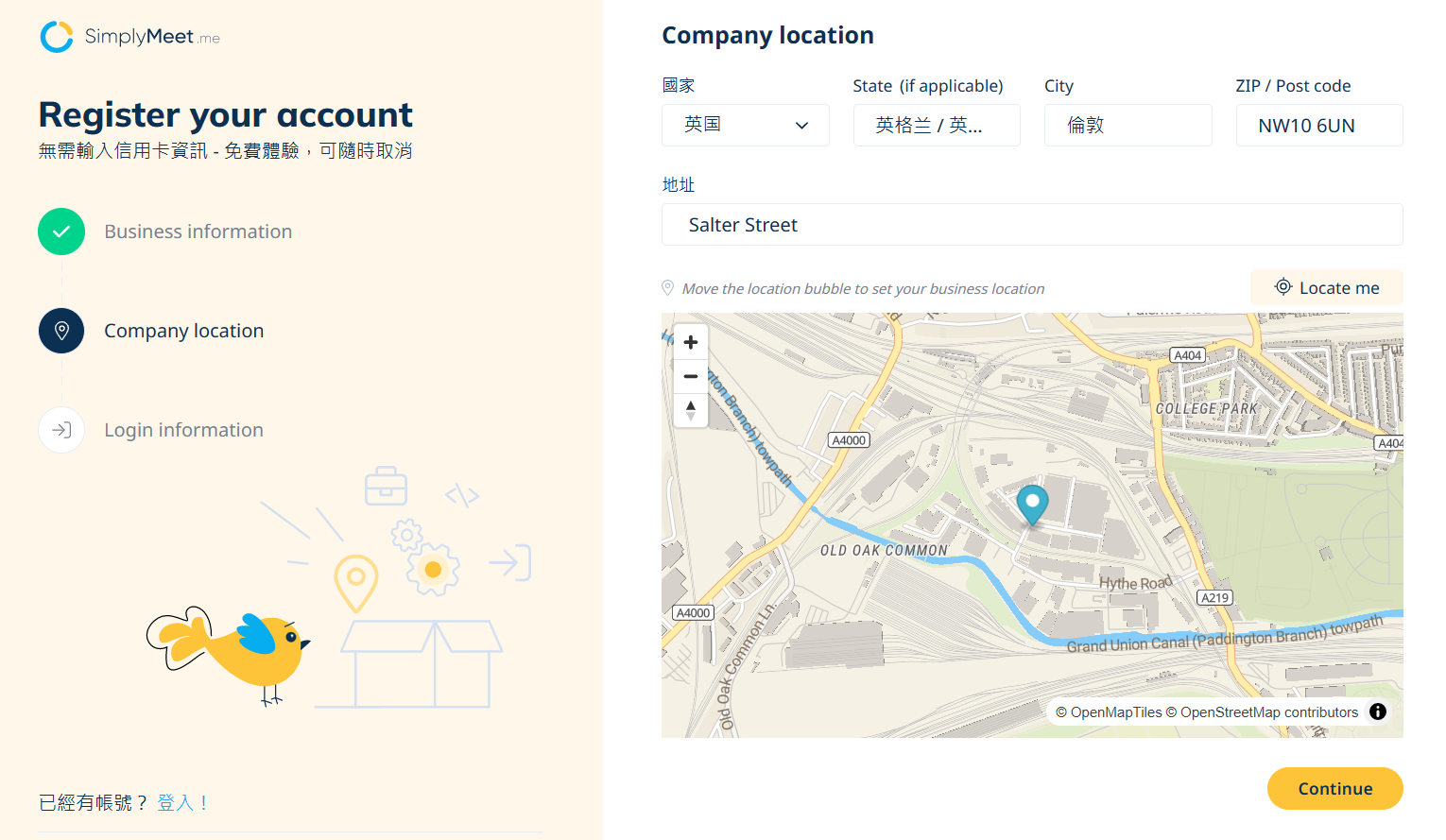Click the 'Register your account' heading
Image resolution: width=1446 pixels, height=840 pixels.
(x=226, y=114)
